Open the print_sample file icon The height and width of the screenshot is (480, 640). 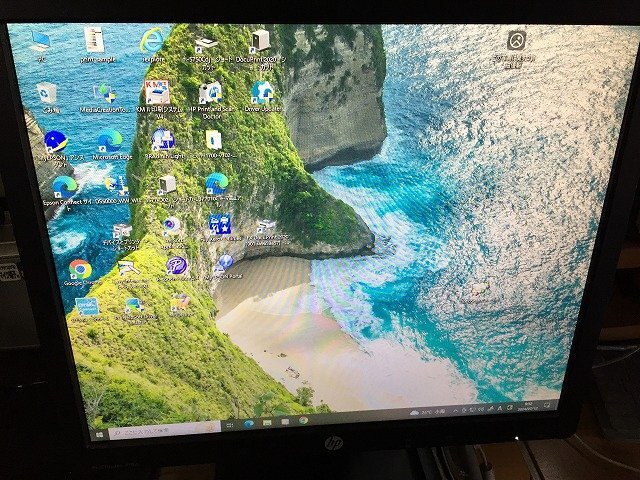pos(96,44)
